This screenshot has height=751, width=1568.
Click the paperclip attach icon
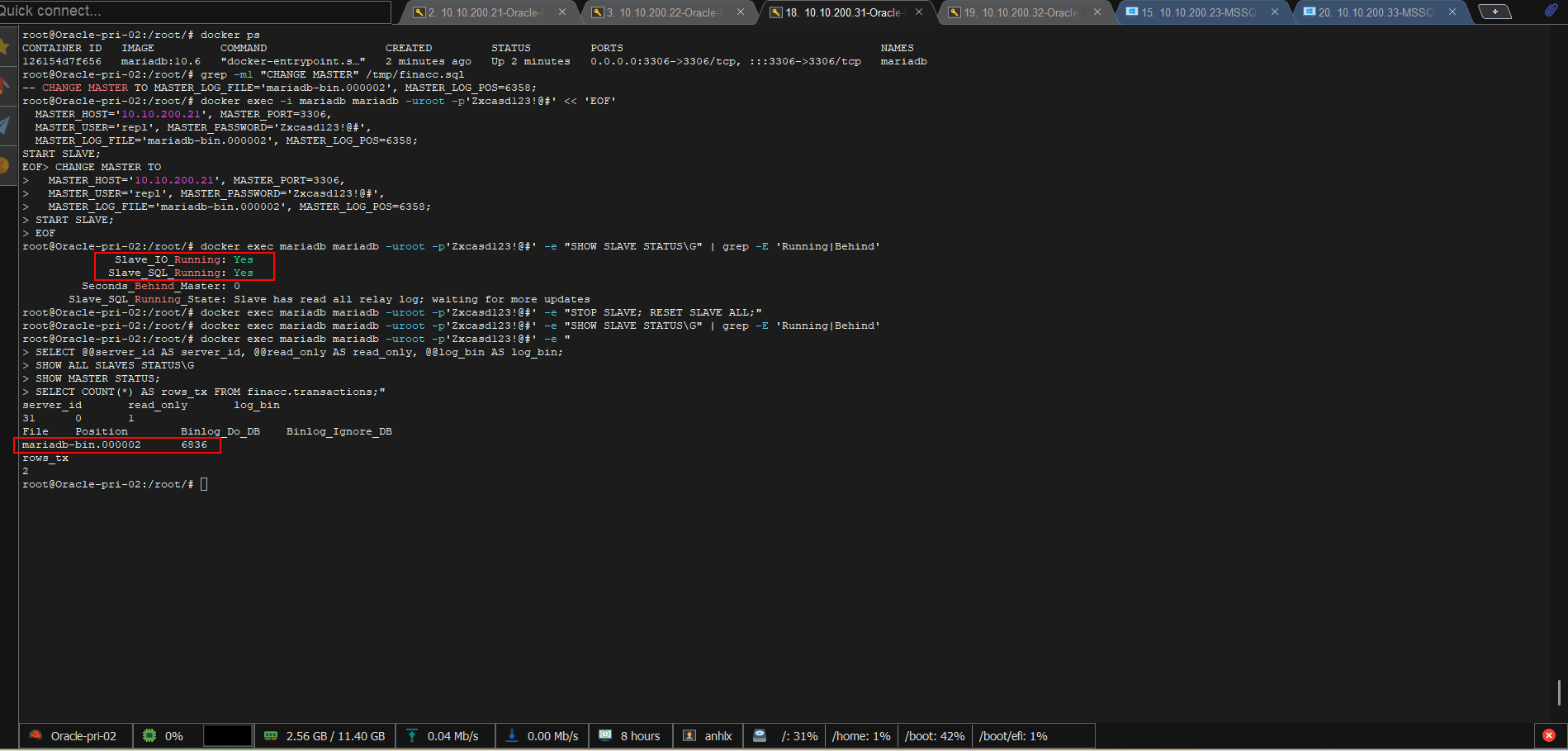coord(1551,11)
